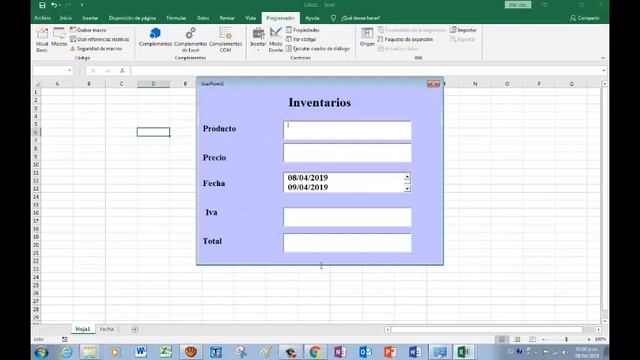Open the Name Box dropdown
This screenshot has width=640, height=360.
69,71
